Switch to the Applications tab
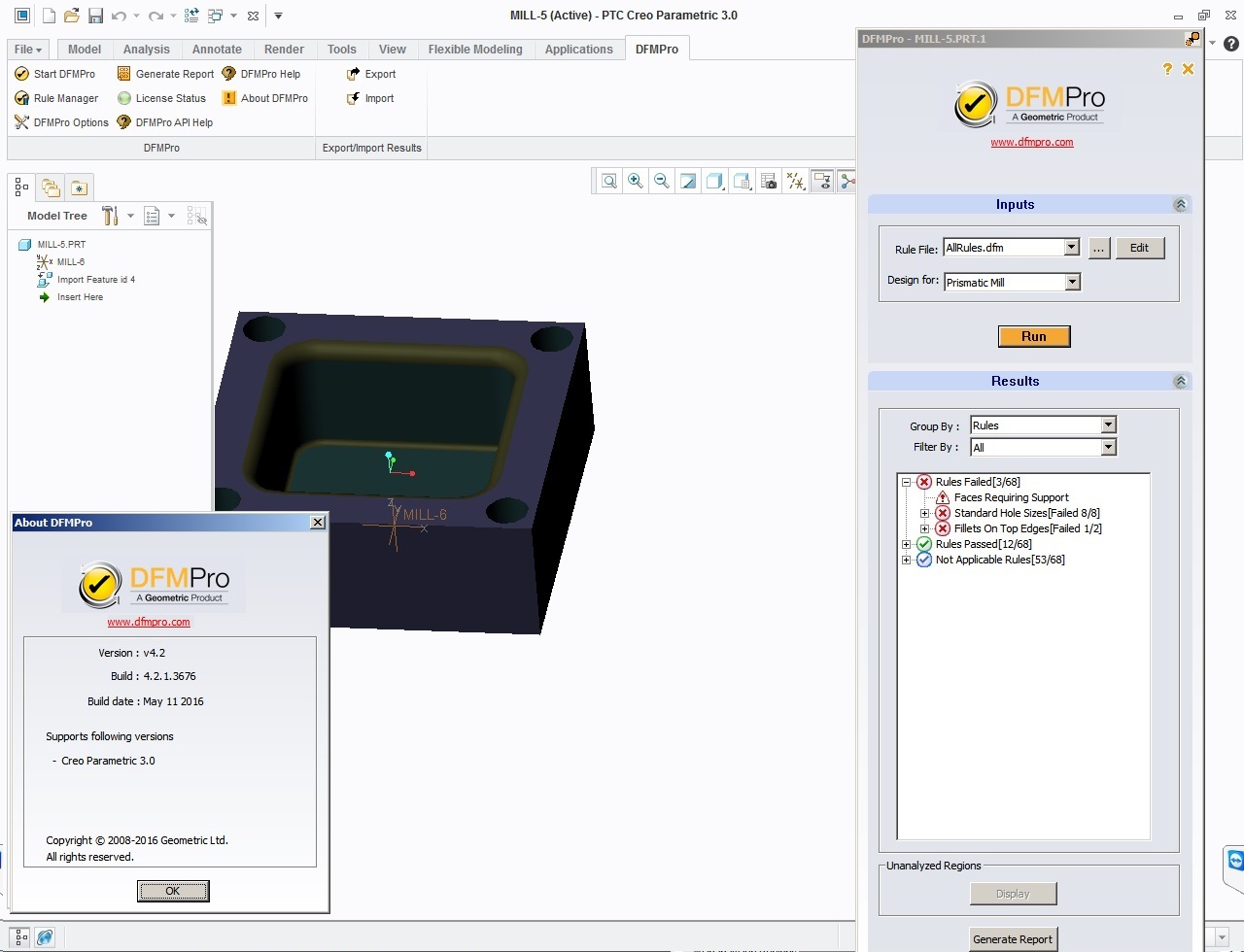 pos(578,50)
